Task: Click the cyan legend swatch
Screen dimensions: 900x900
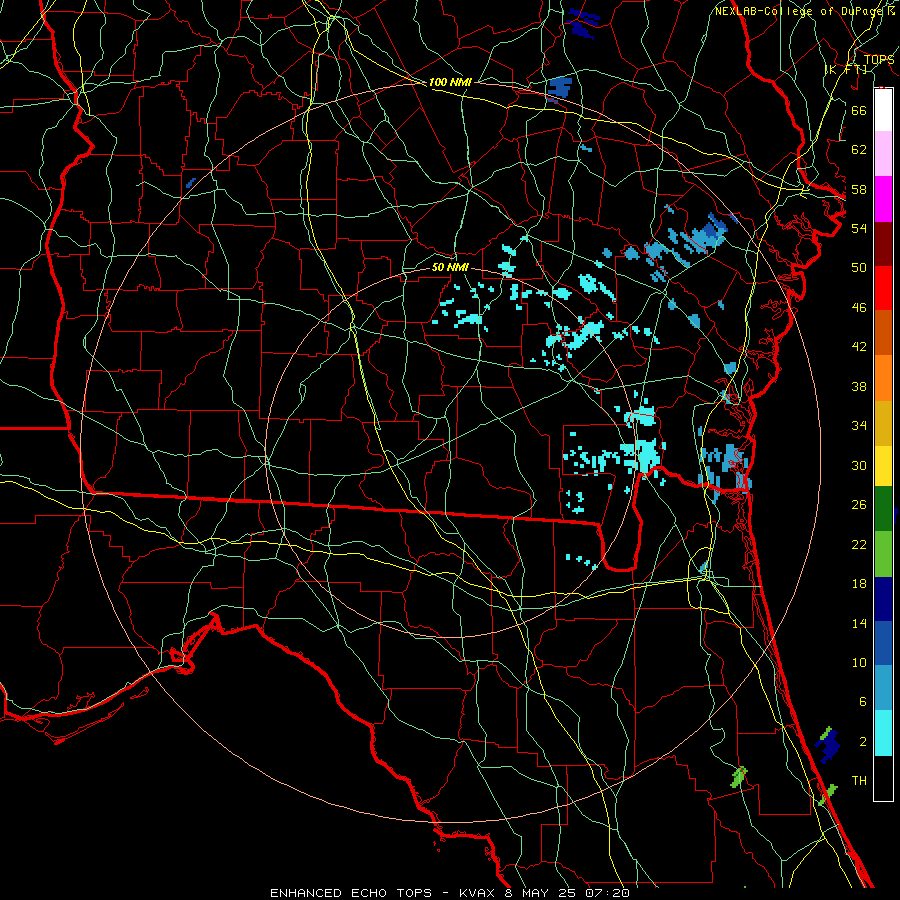Action: pos(883,733)
